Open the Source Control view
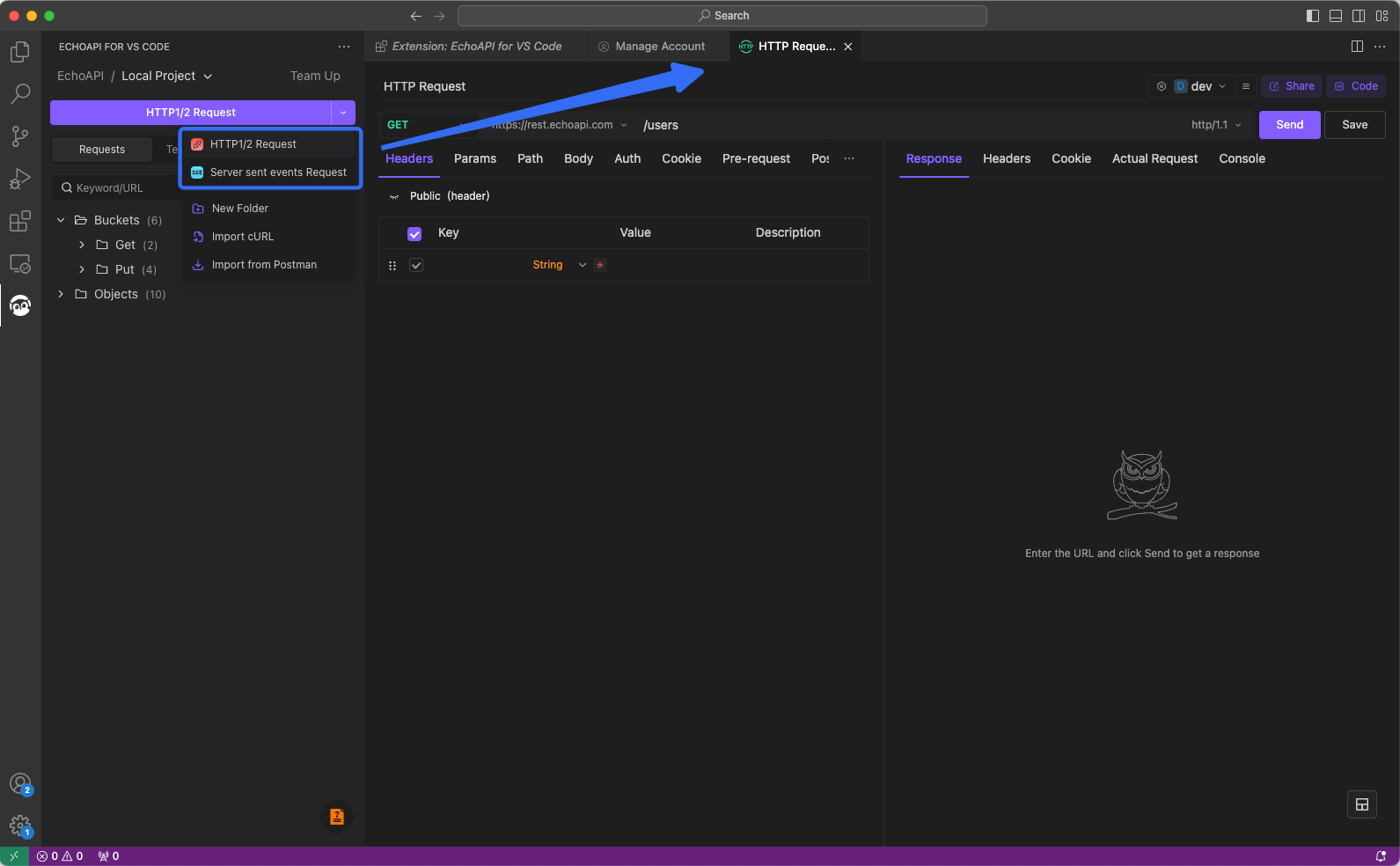Image resolution: width=1400 pixels, height=866 pixels. (x=20, y=136)
